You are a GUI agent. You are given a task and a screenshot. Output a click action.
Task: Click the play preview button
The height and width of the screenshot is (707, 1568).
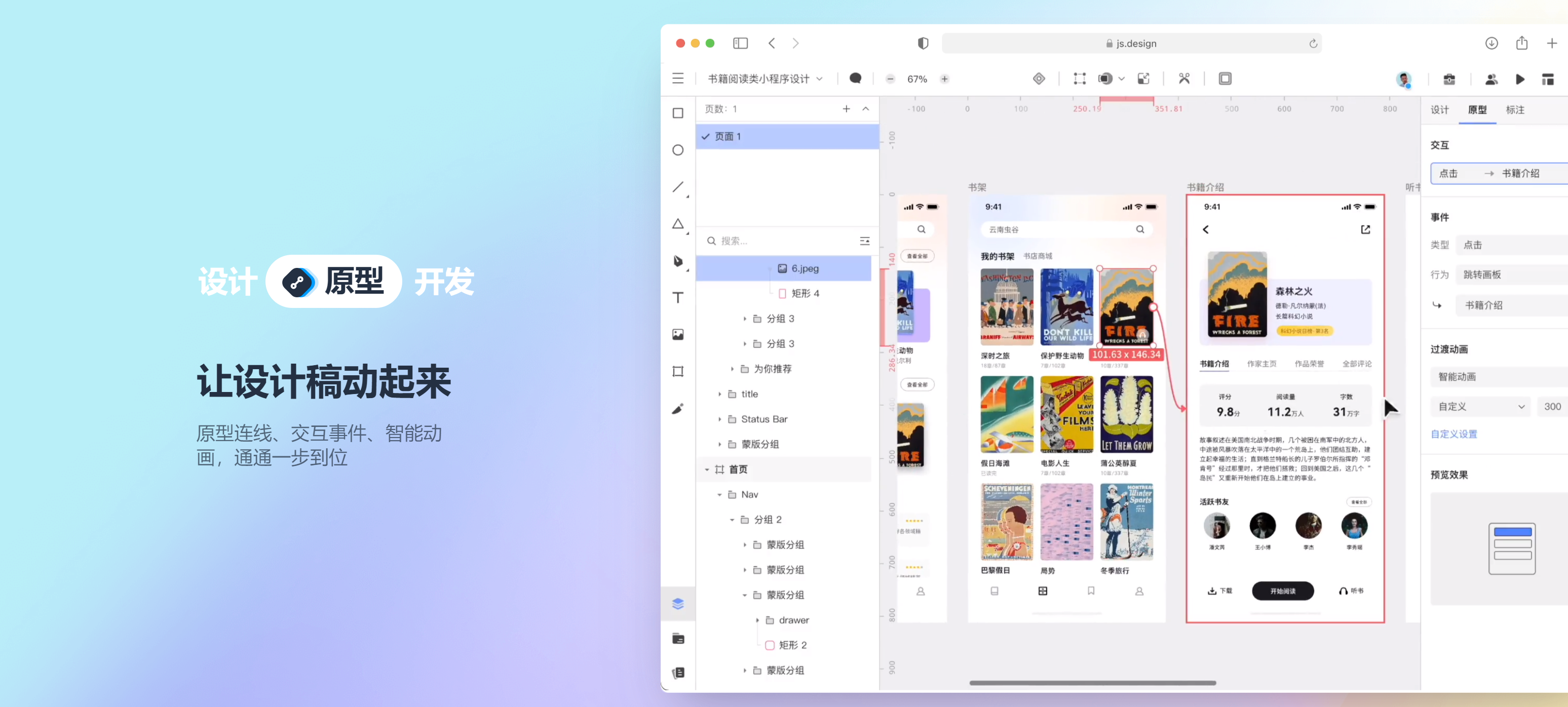pos(1519,79)
